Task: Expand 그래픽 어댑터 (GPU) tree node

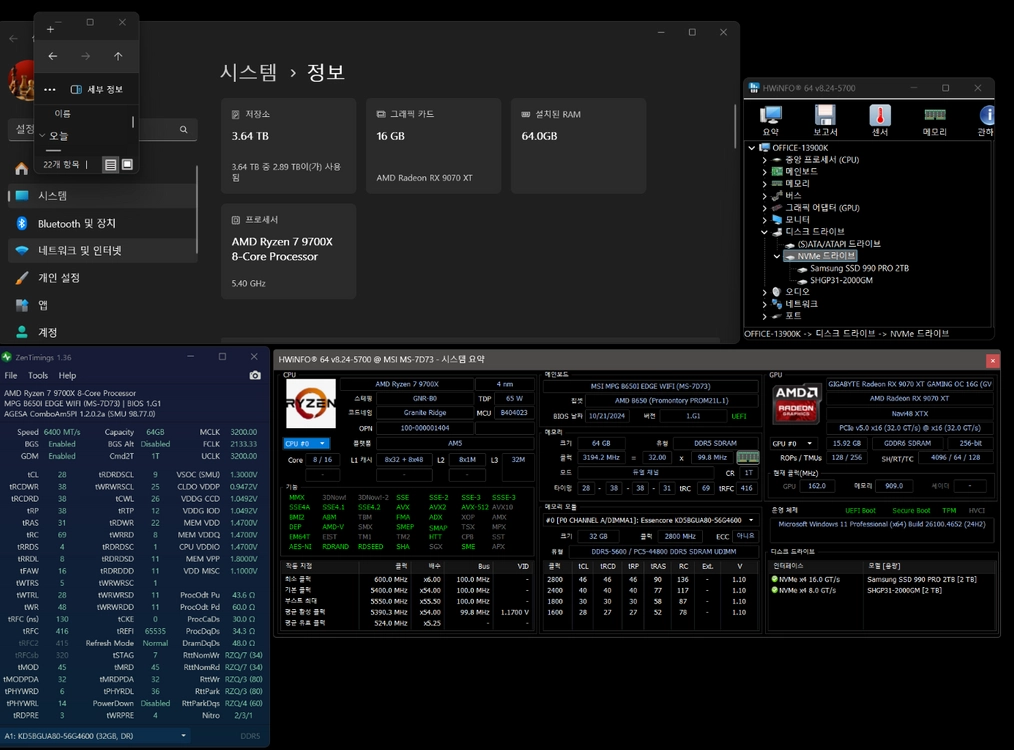Action: [x=764, y=208]
